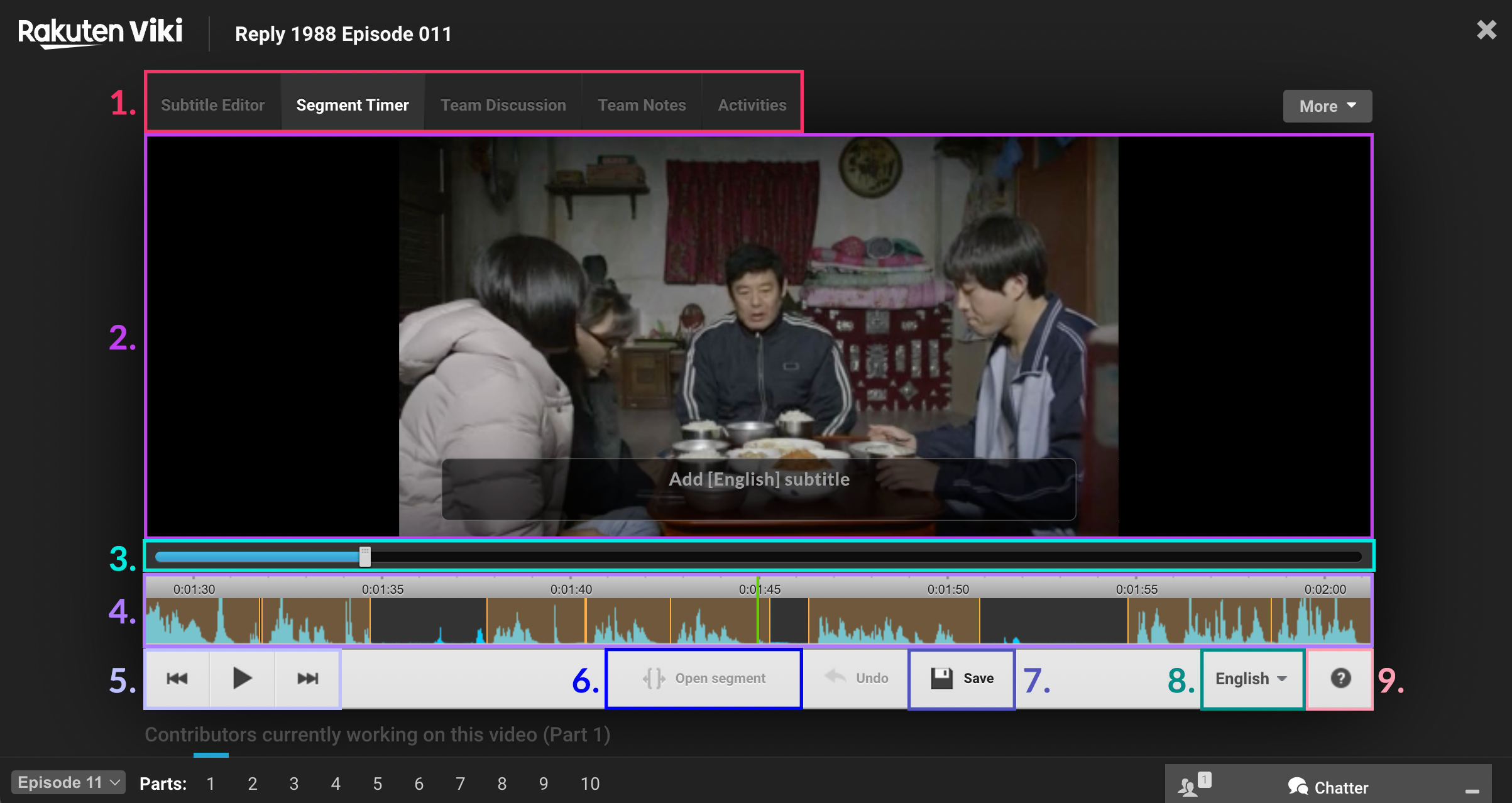1512x803 pixels.
Task: Open the English language dropdown
Action: tap(1251, 679)
